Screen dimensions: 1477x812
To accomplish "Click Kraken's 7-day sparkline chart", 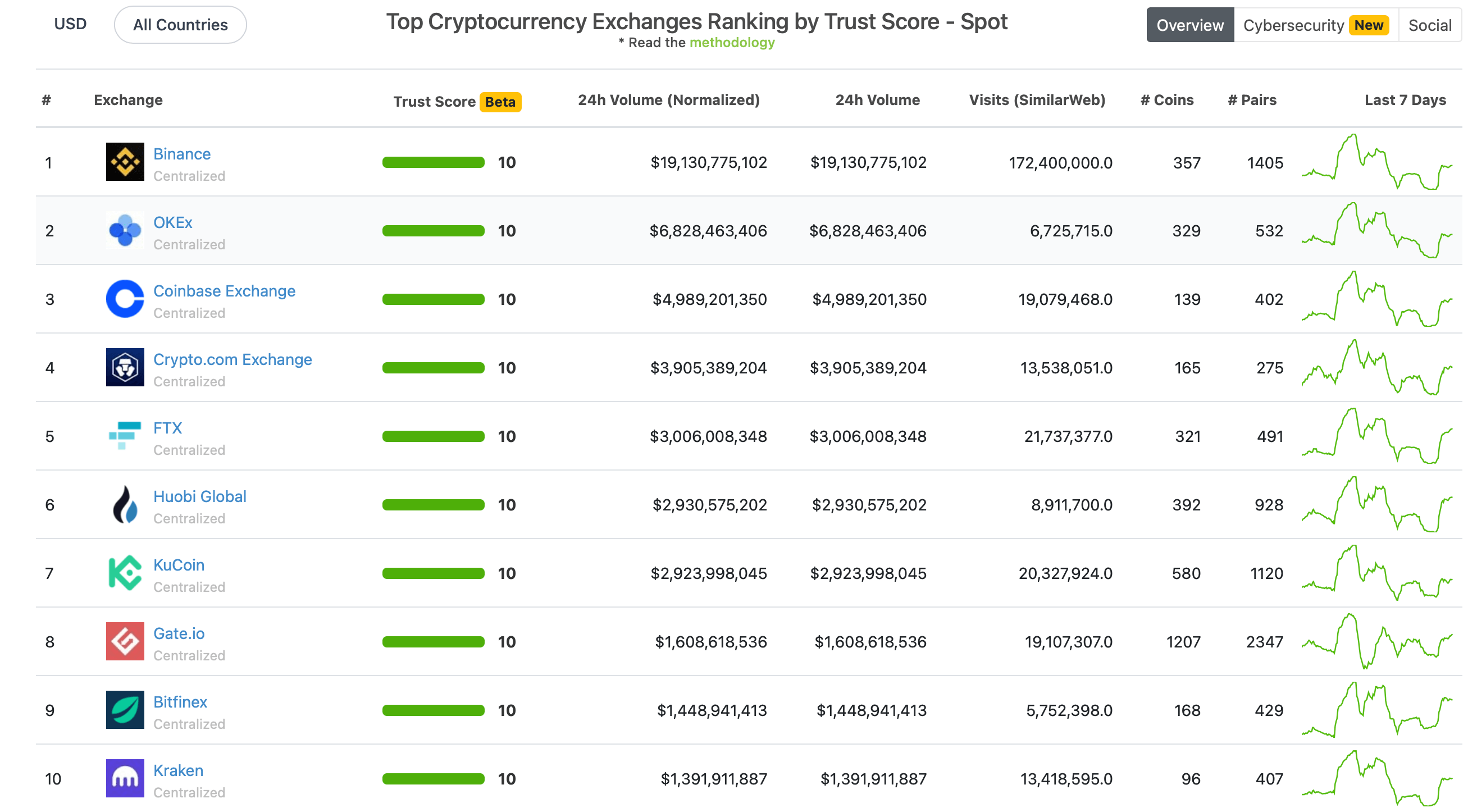I will pos(1376,778).
